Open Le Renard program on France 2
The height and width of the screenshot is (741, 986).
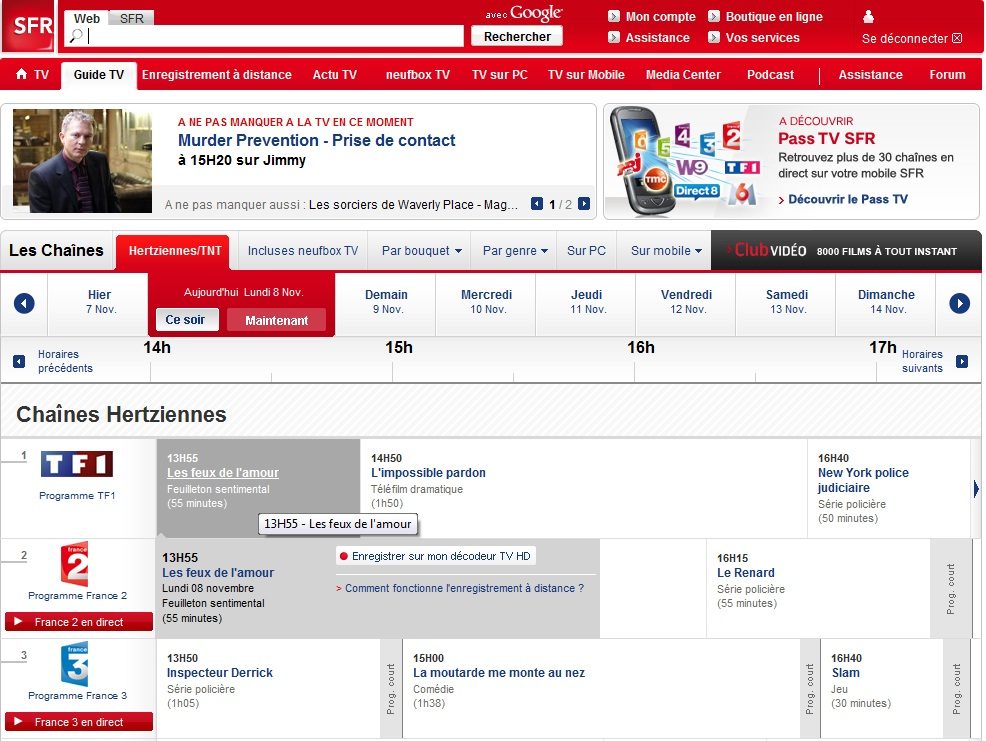746,573
